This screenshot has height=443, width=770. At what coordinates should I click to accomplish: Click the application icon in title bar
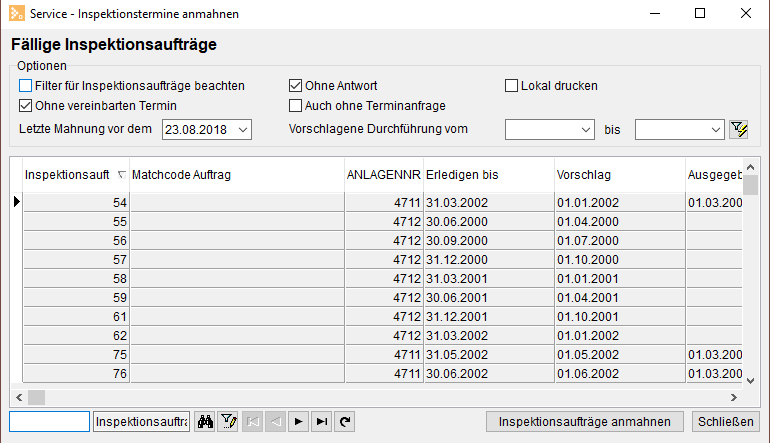15,14
